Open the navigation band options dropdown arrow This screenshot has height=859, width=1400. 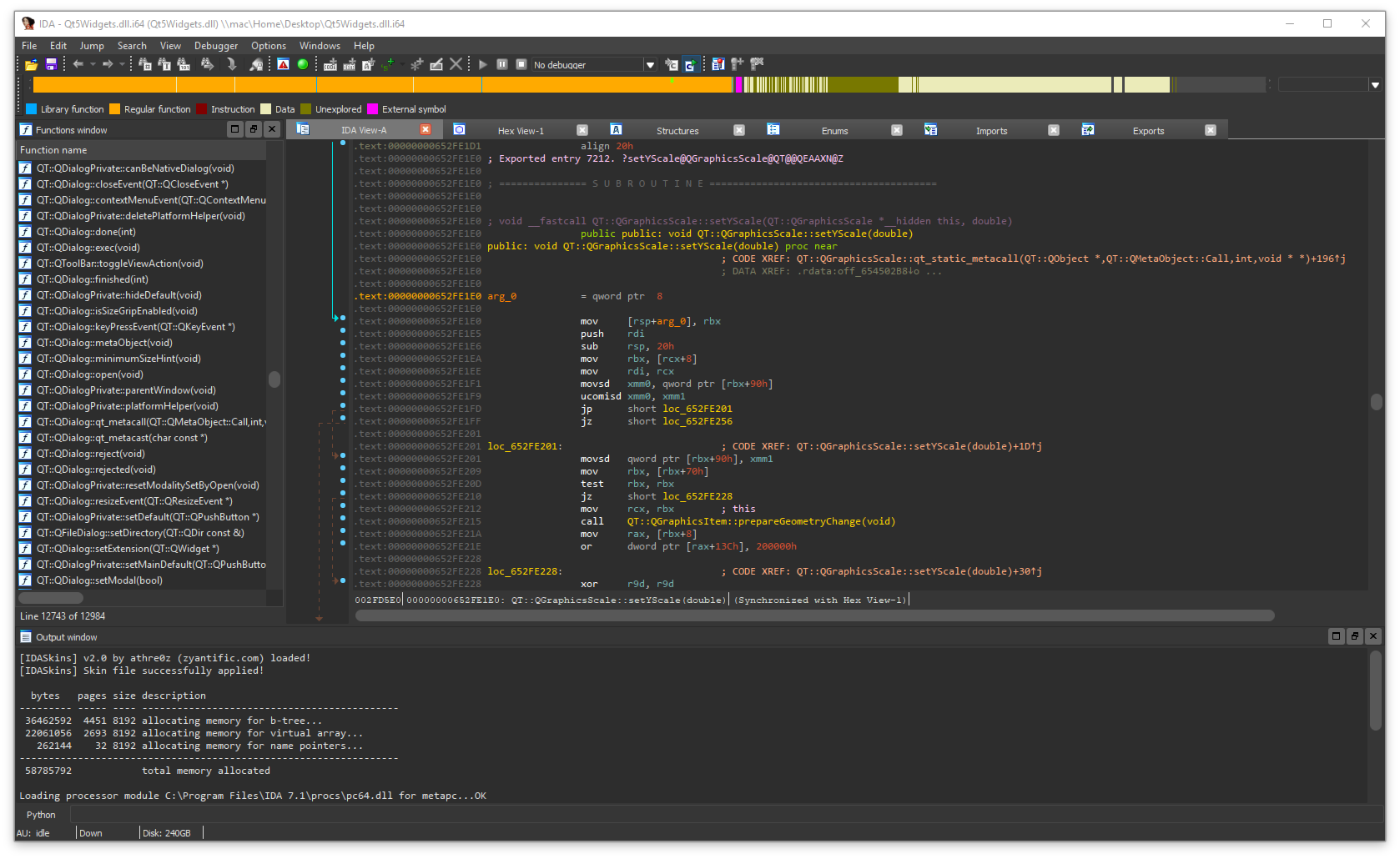click(x=1375, y=85)
